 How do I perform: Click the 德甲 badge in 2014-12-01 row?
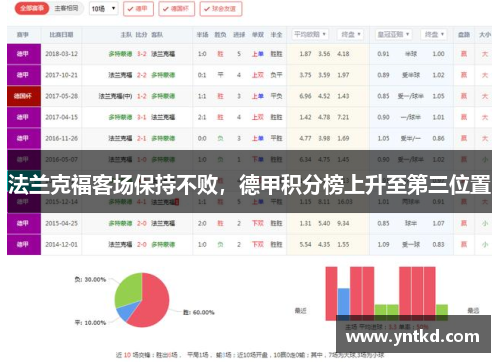pyautogui.click(x=24, y=244)
